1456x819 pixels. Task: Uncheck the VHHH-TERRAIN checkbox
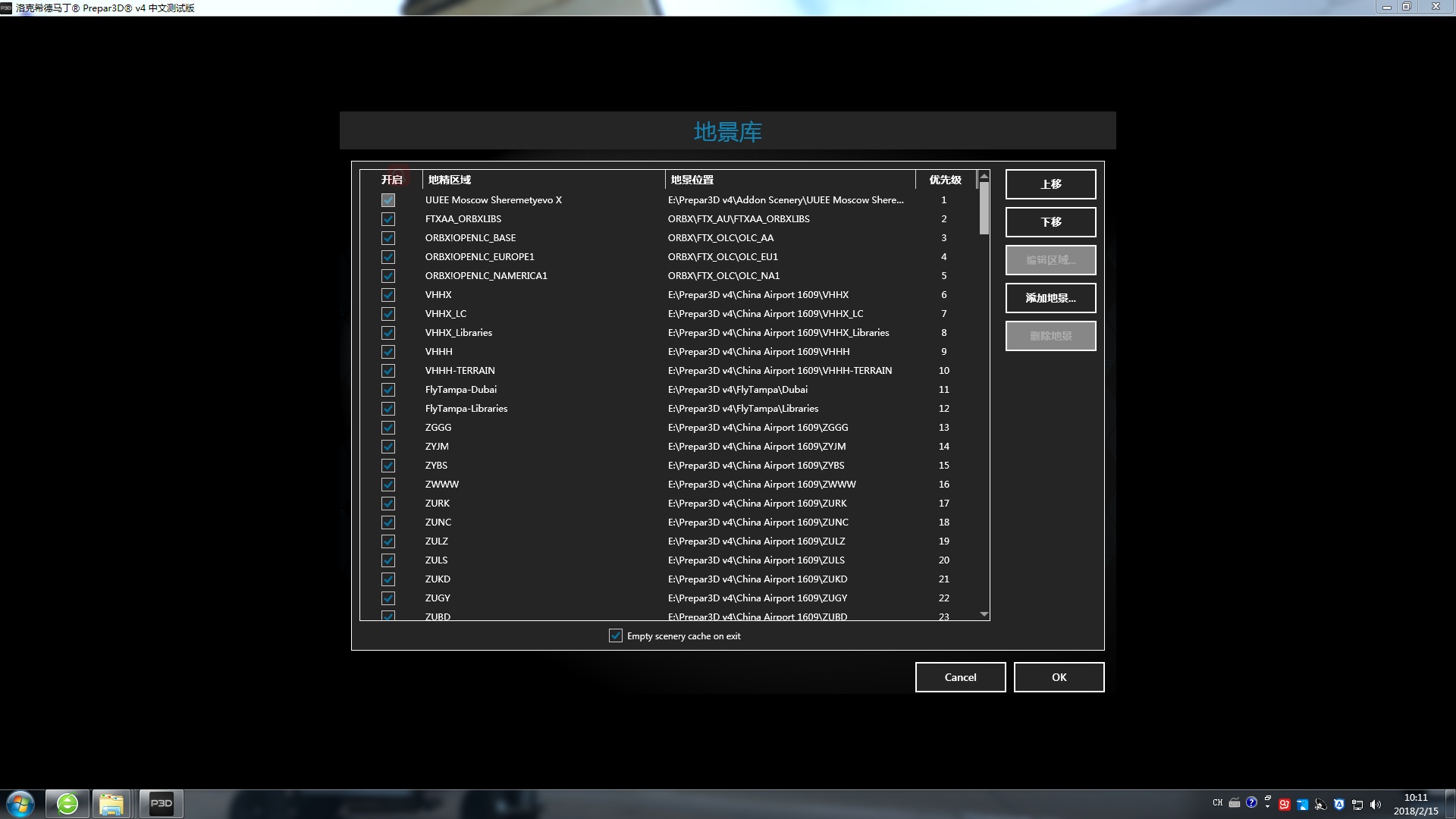click(388, 371)
